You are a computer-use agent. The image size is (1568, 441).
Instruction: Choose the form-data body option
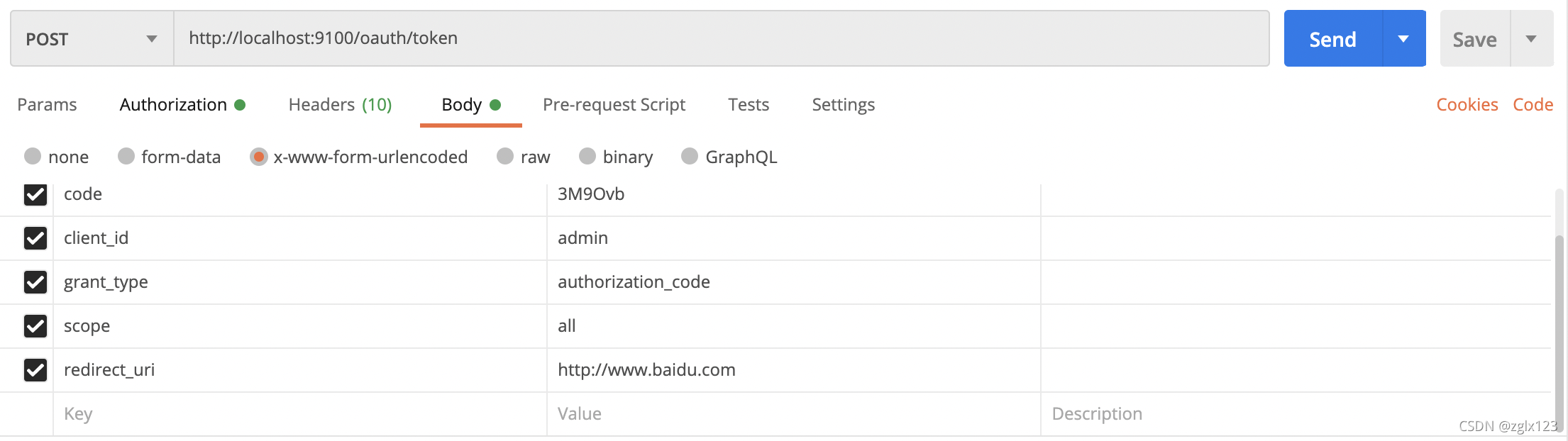click(126, 157)
